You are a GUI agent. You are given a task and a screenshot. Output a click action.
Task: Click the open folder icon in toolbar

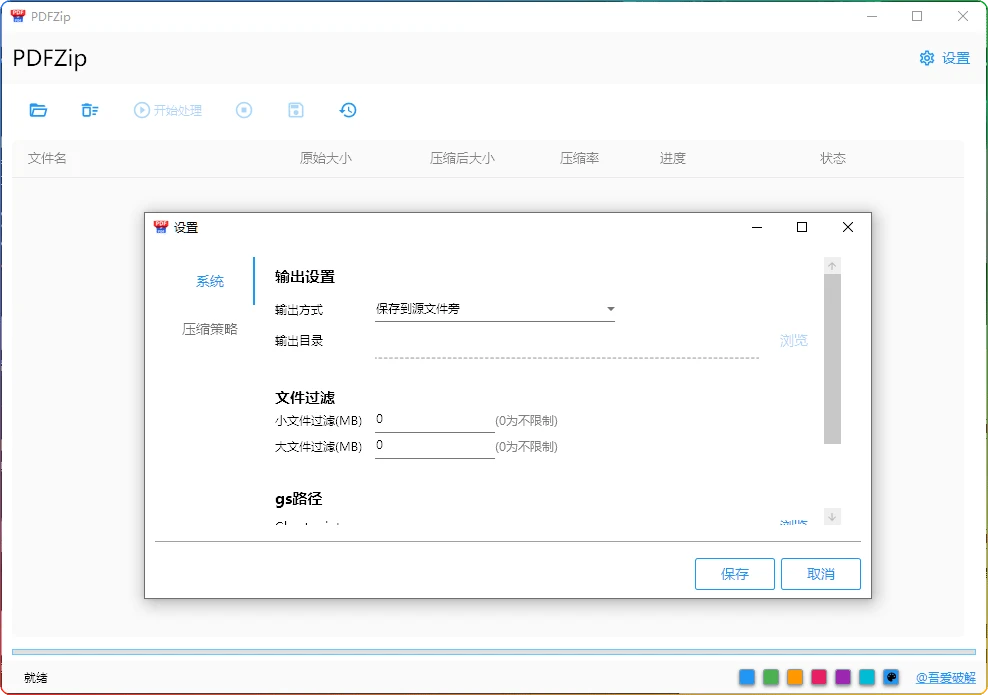click(x=38, y=110)
